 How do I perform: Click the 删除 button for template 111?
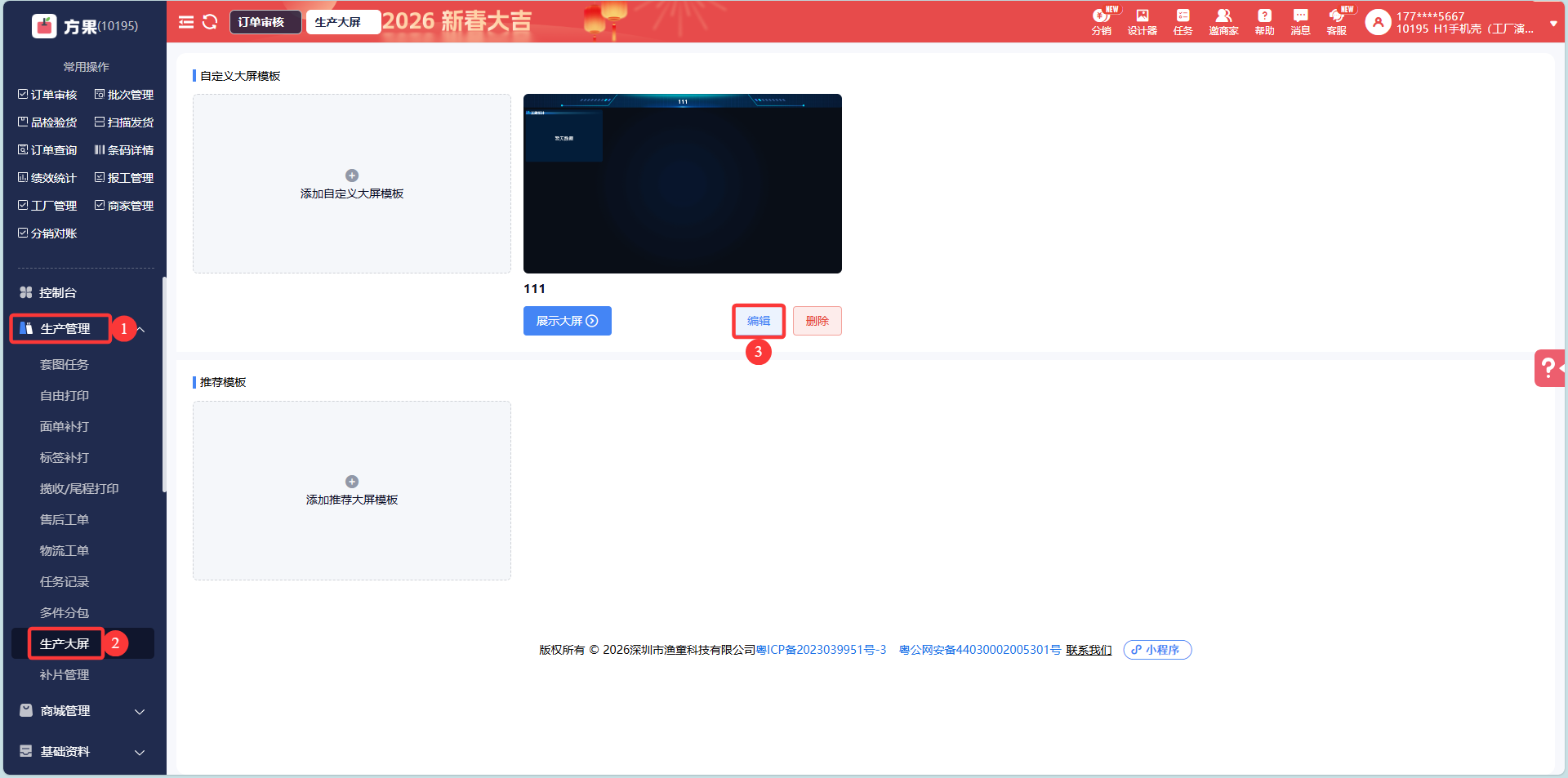pyautogui.click(x=817, y=321)
